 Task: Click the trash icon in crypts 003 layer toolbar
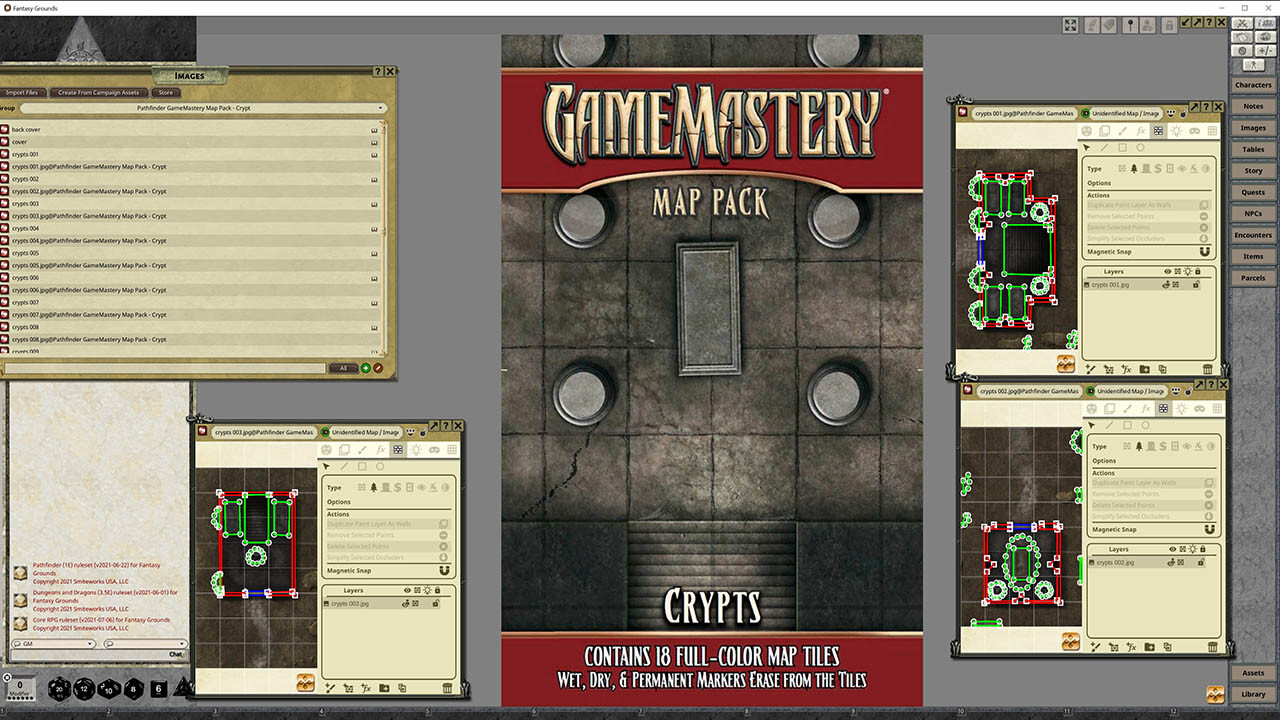coord(447,688)
